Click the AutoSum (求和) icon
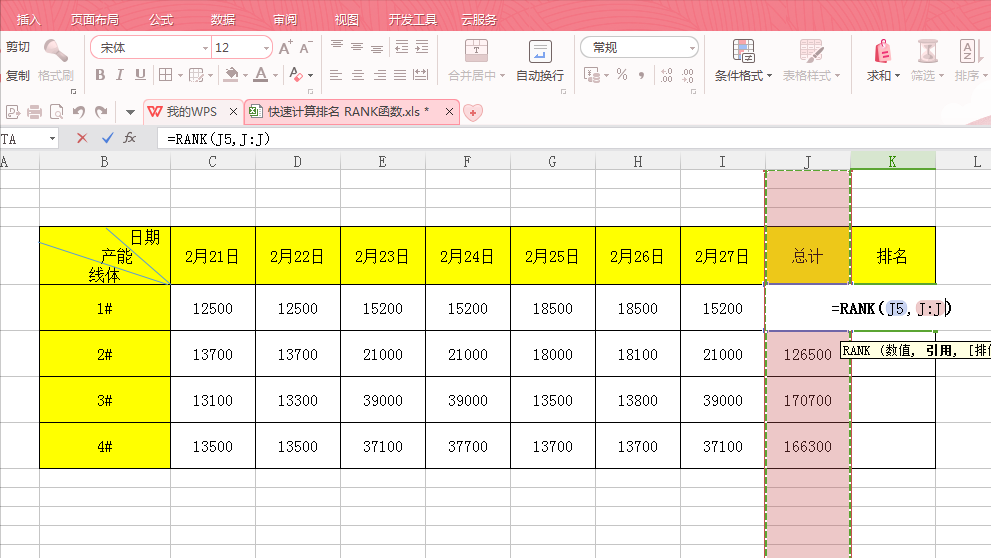Viewport: 991px width, 558px height. [x=882, y=52]
